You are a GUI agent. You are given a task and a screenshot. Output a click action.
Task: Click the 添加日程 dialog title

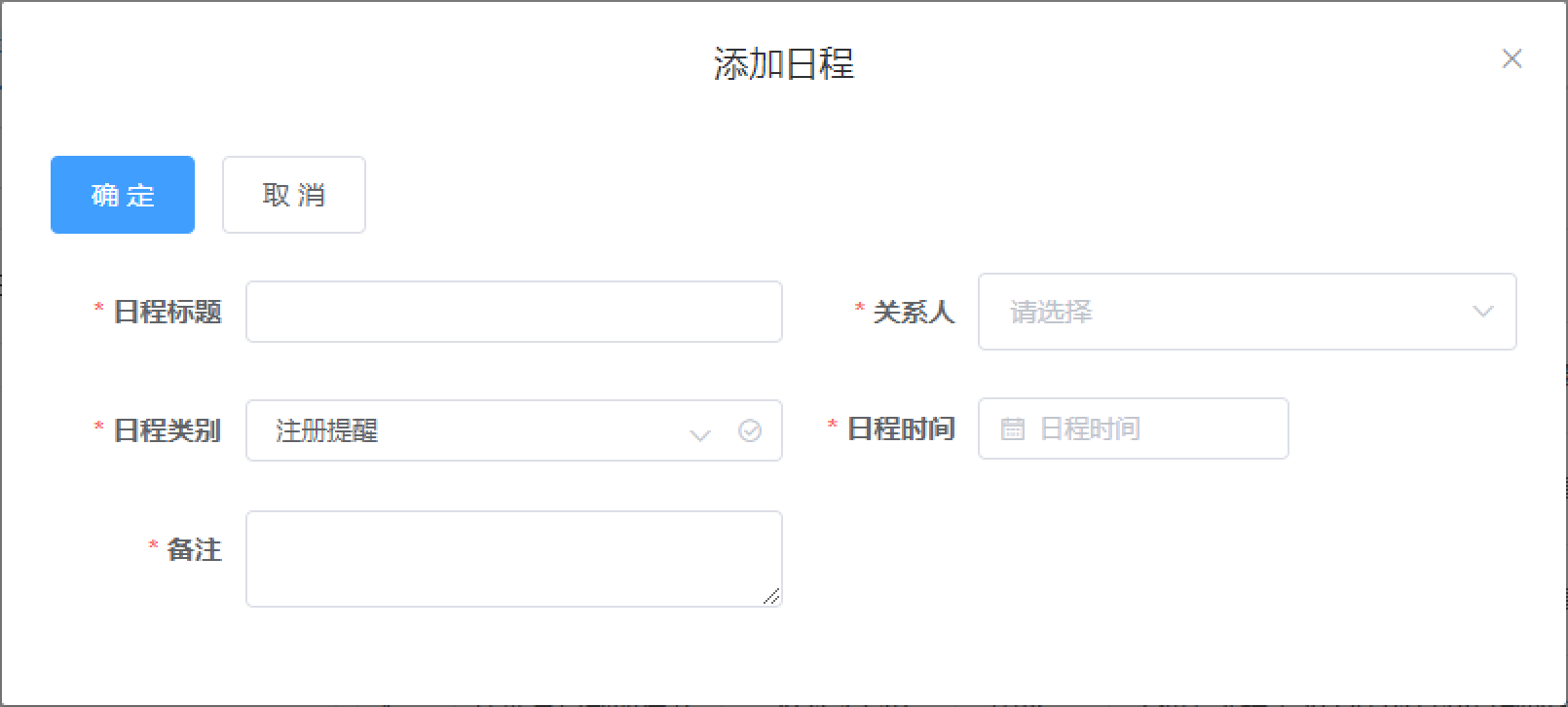pyautogui.click(x=784, y=64)
